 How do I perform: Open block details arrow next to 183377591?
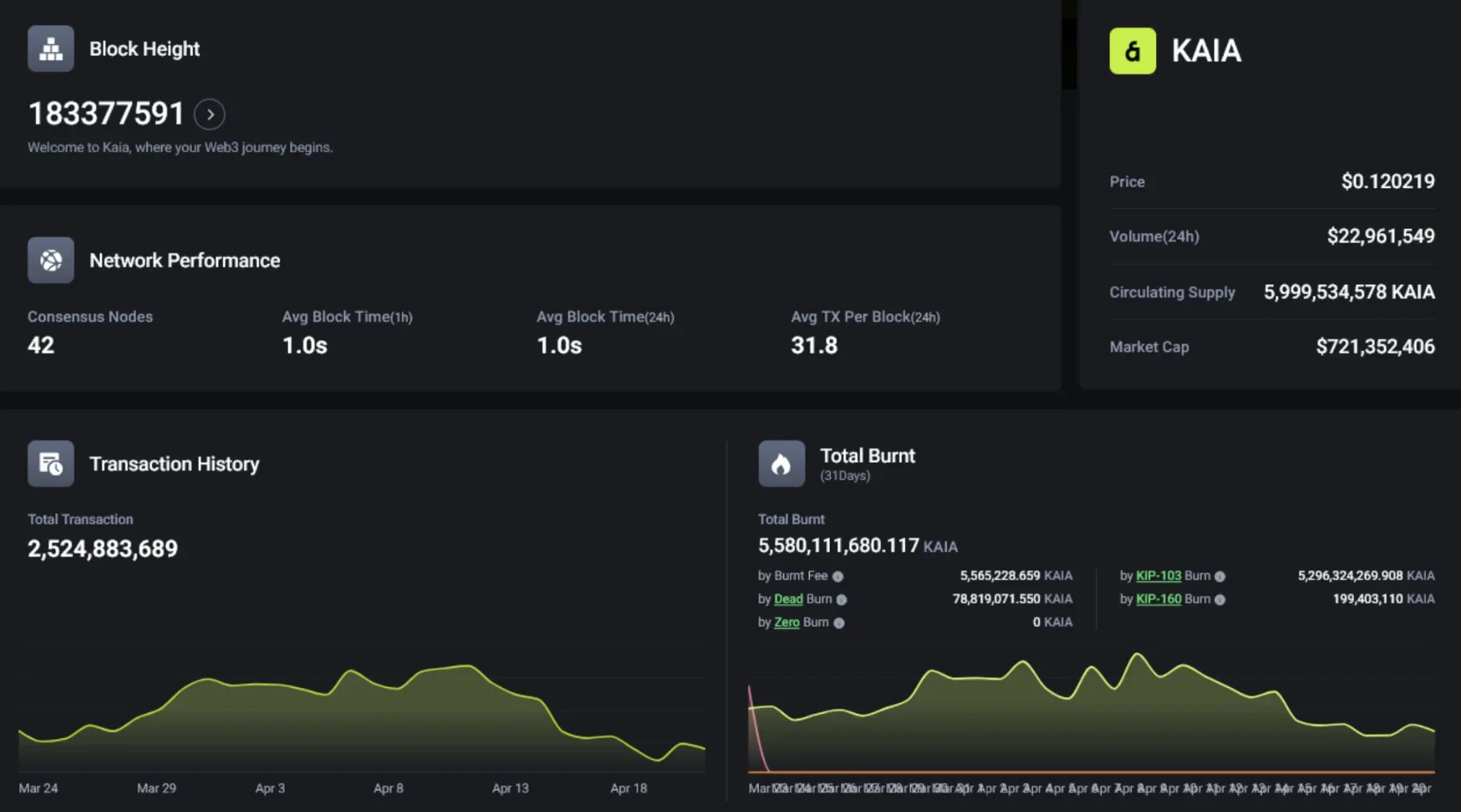tap(210, 114)
